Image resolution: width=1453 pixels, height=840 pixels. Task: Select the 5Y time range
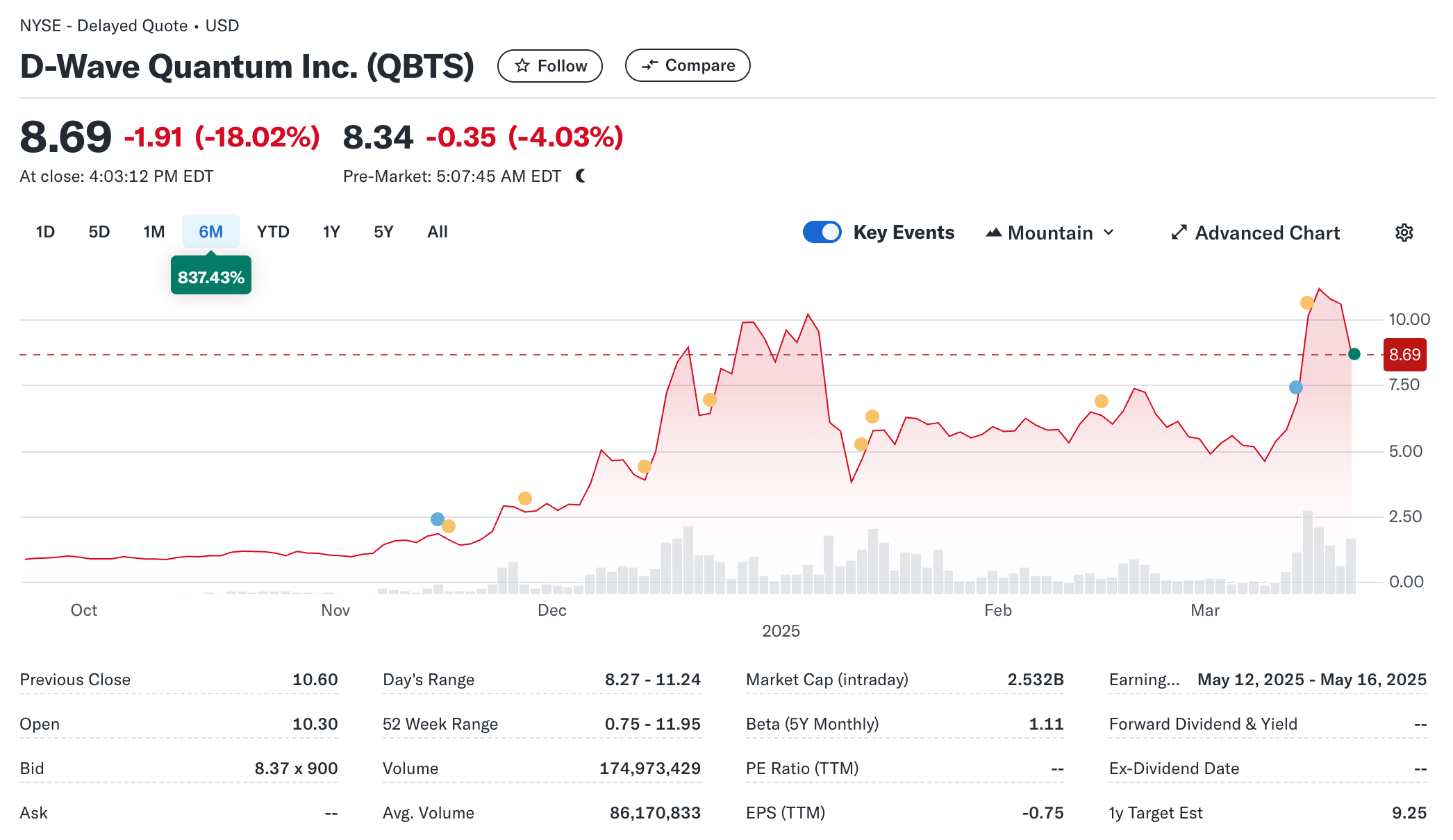383,232
